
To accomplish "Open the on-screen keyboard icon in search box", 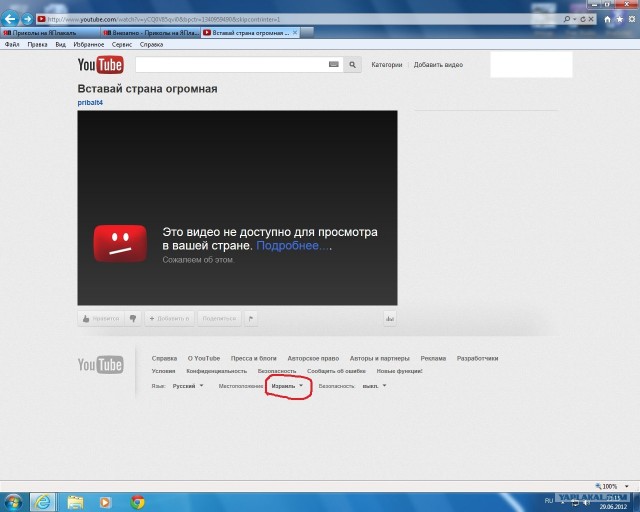I will pyautogui.click(x=333, y=64).
